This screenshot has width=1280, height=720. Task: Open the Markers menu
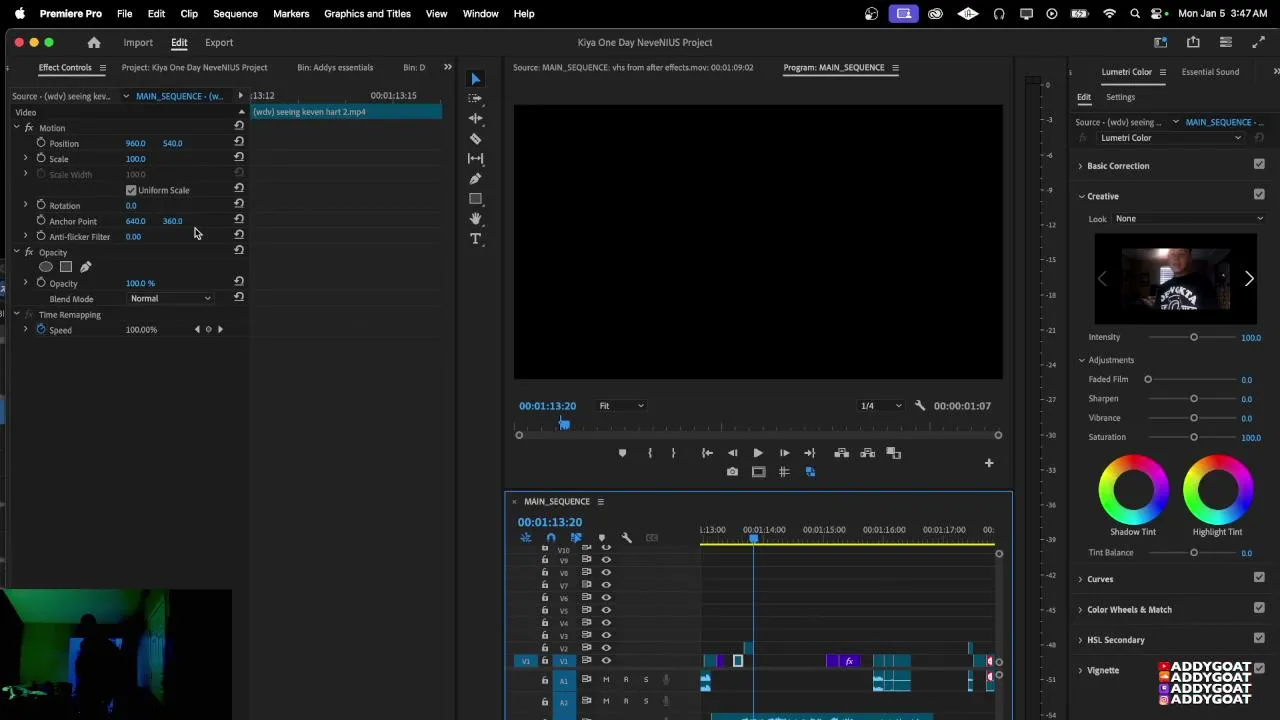click(291, 14)
